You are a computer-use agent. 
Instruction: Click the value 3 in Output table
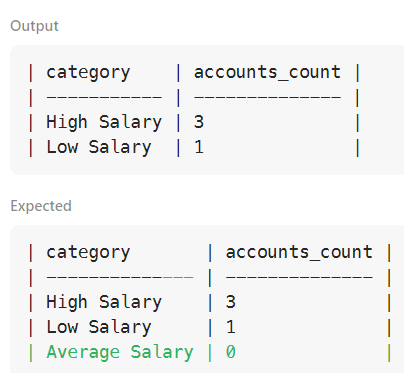click(199, 122)
